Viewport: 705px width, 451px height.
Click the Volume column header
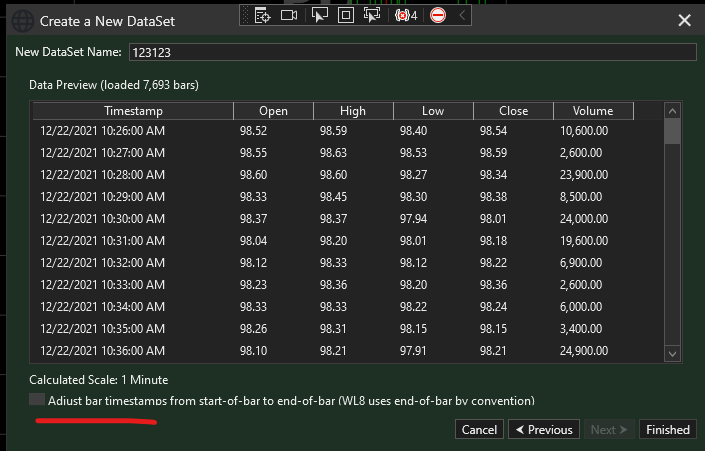(x=593, y=111)
